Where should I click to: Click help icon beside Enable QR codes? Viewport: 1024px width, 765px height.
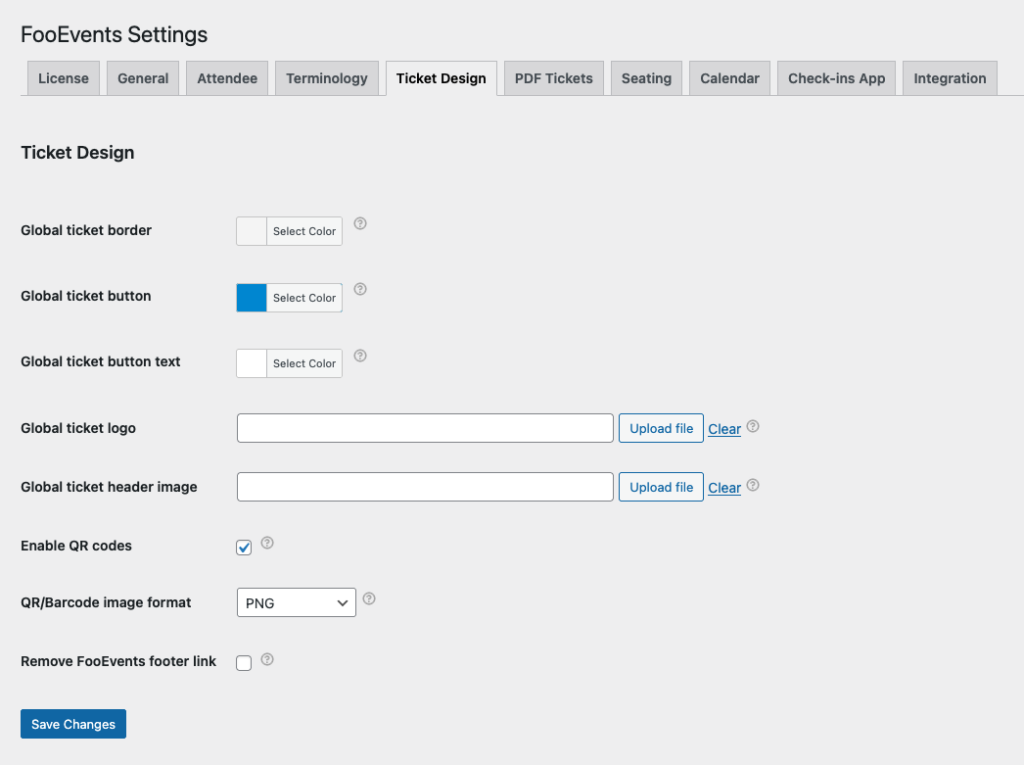click(x=267, y=543)
